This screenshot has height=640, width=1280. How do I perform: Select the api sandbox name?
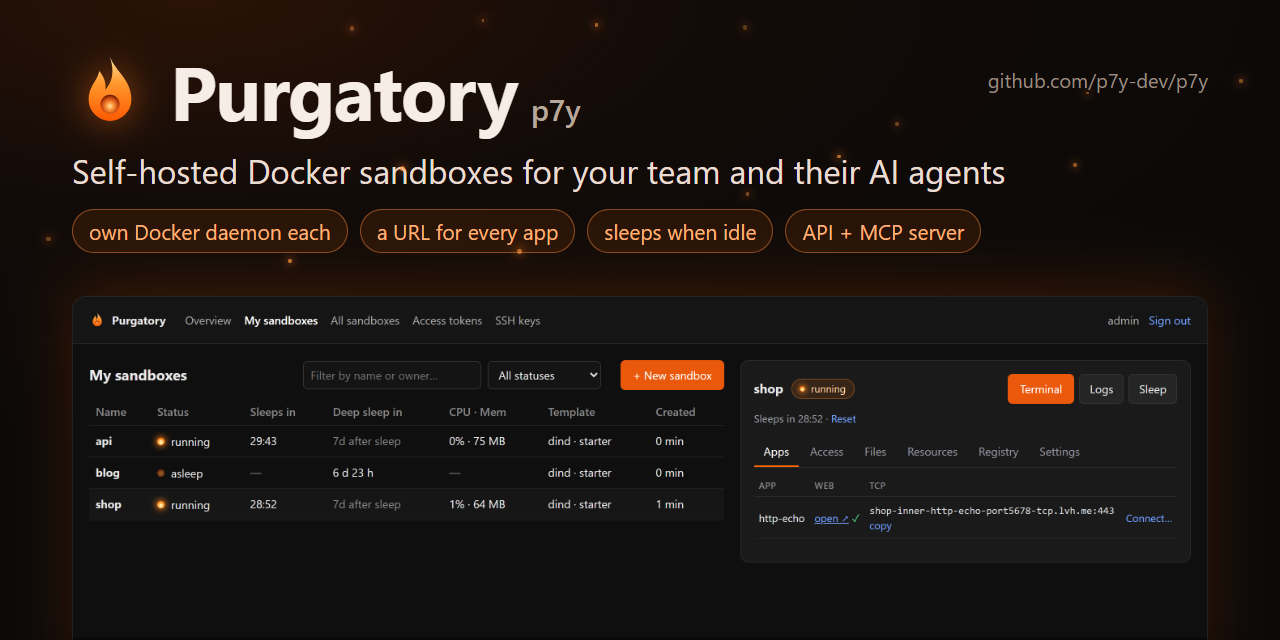coord(104,441)
